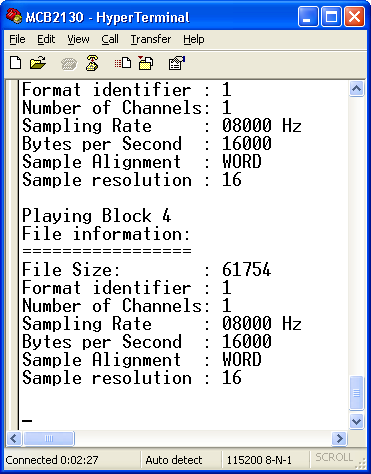Open the Edit menu
Image resolution: width=371 pixels, height=474 pixels.
coord(46,39)
